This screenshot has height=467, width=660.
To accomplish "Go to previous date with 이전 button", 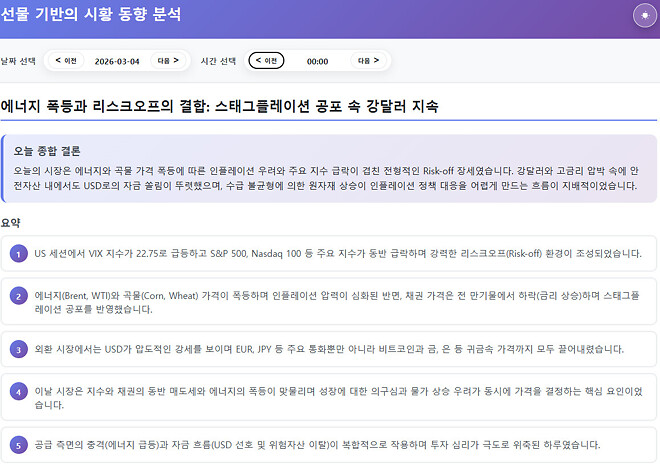I will pos(66,61).
